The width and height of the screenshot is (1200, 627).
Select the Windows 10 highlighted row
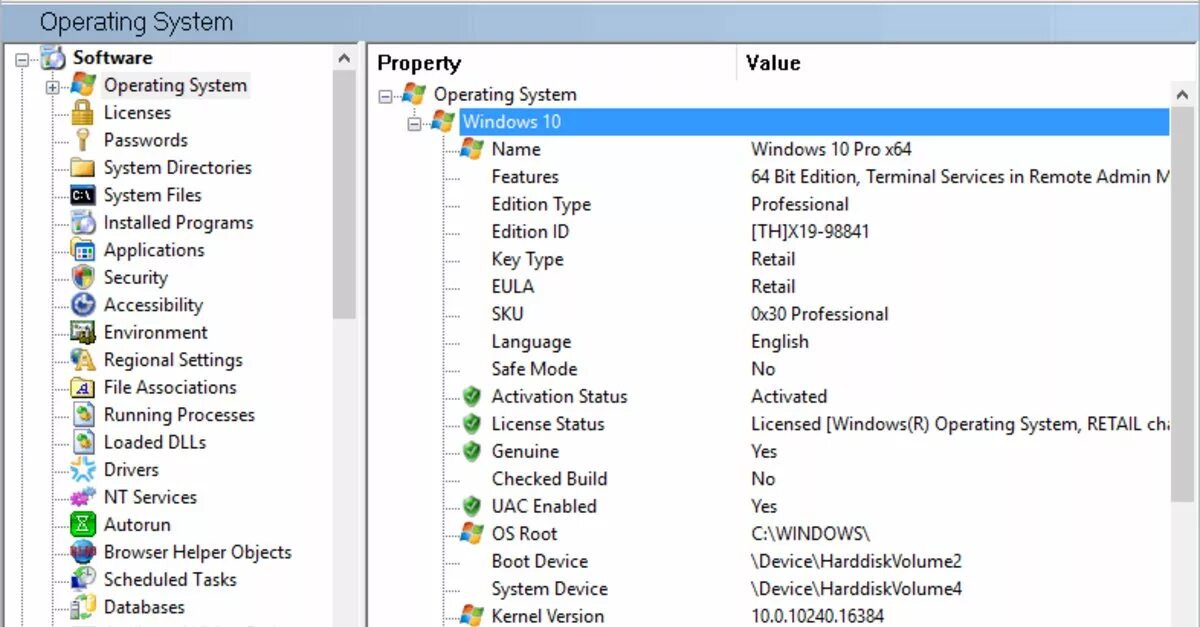tap(813, 122)
